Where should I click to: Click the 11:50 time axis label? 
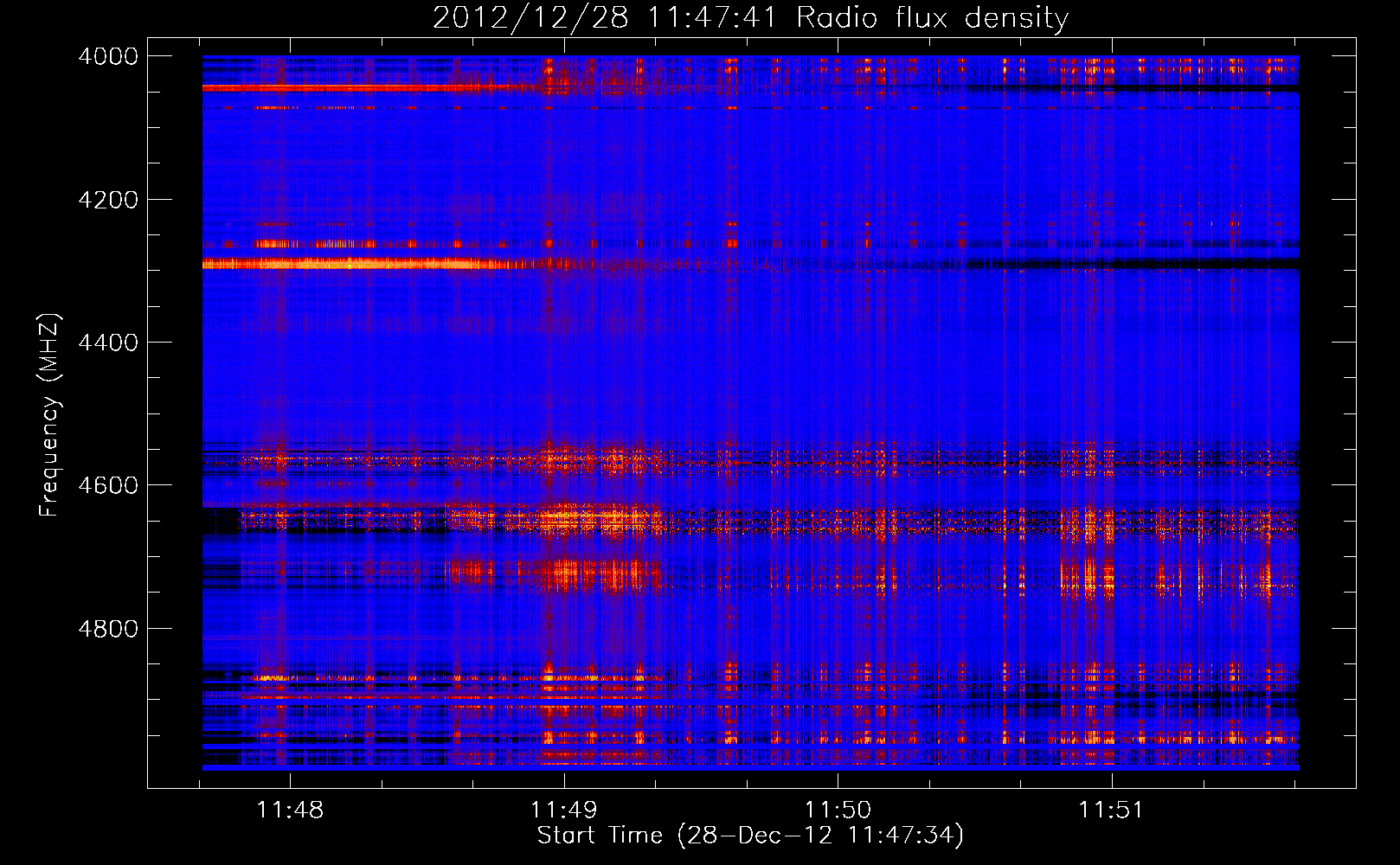pyautogui.click(x=838, y=810)
